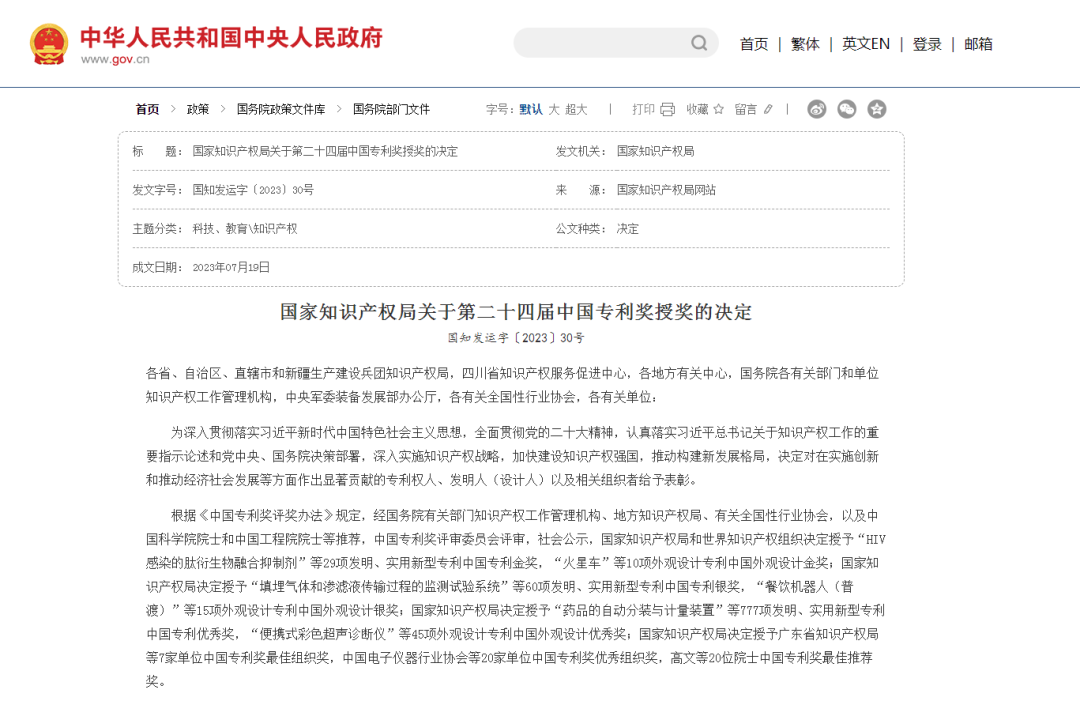Image resolution: width=1080 pixels, height=701 pixels.
Task: Click the star icon beside 收藏
Action: point(718,109)
